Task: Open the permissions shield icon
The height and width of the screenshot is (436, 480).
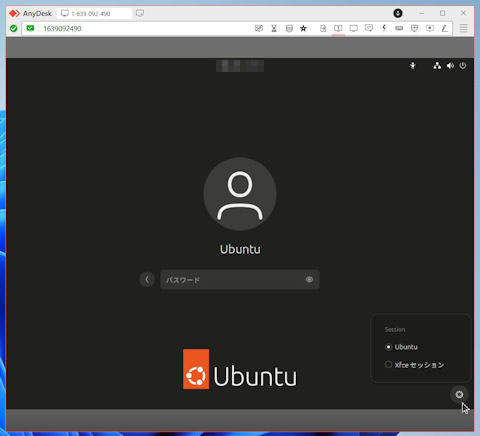Action: (414, 28)
